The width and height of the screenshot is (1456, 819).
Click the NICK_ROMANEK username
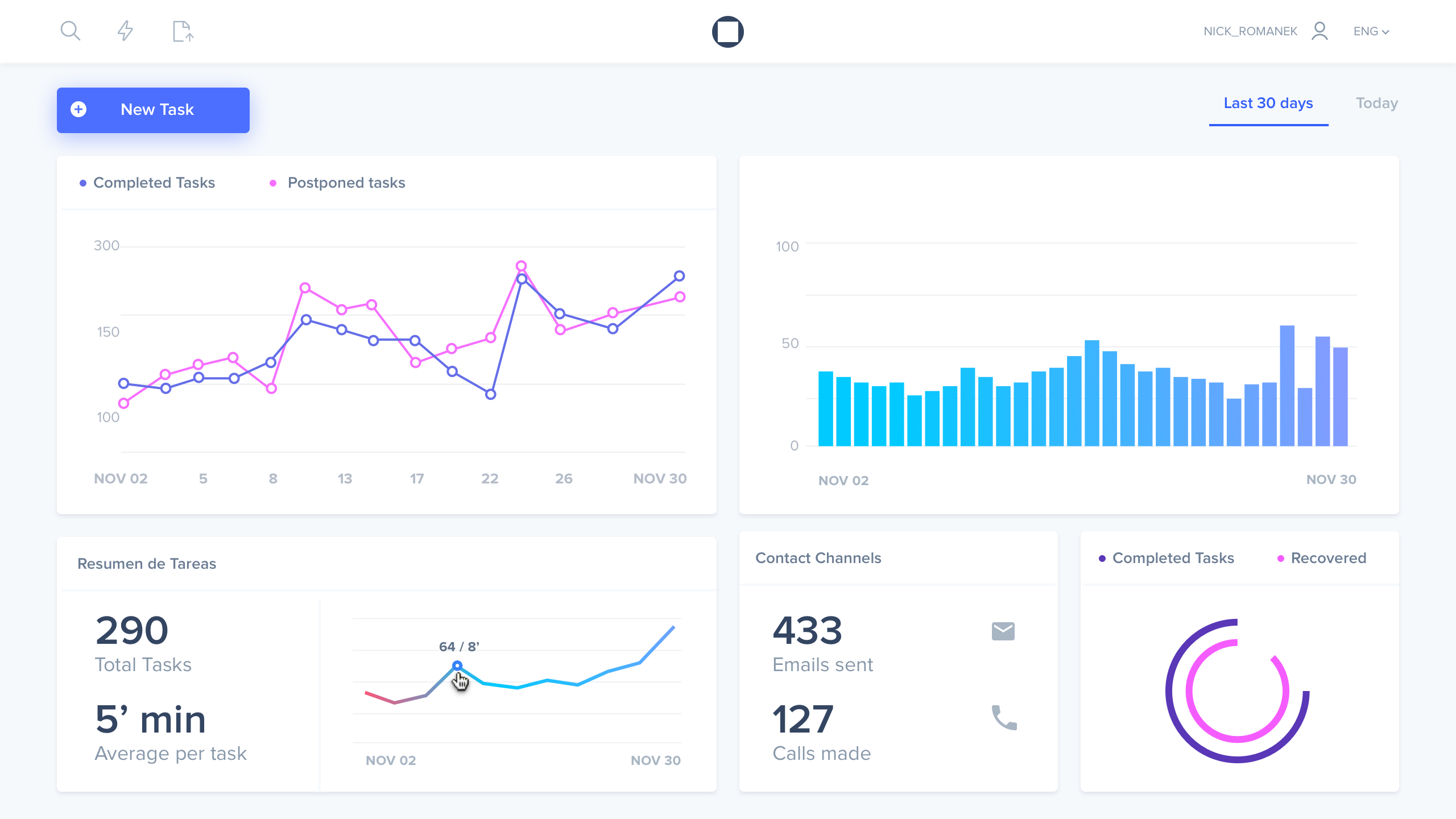(1250, 31)
